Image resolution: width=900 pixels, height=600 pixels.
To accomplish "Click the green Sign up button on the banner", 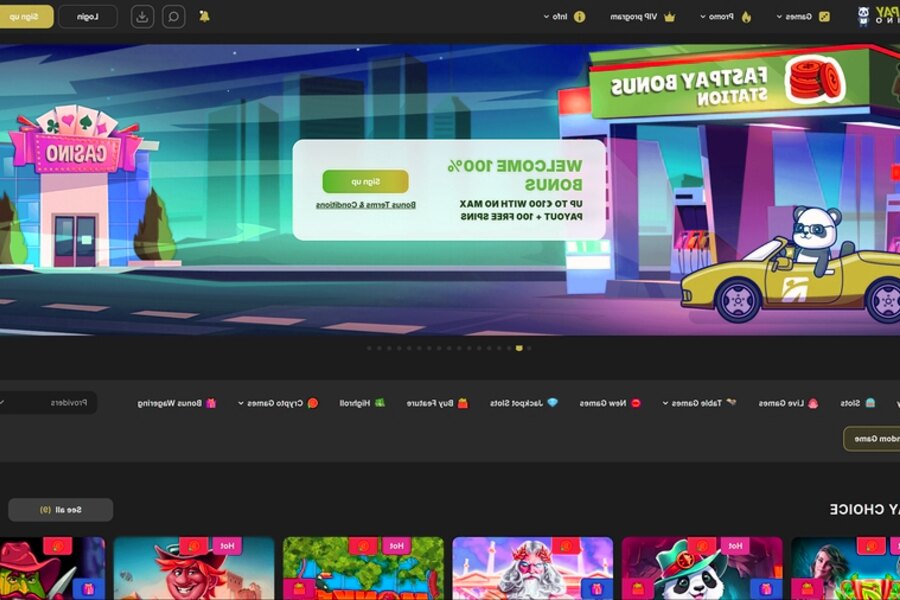I will (x=366, y=181).
